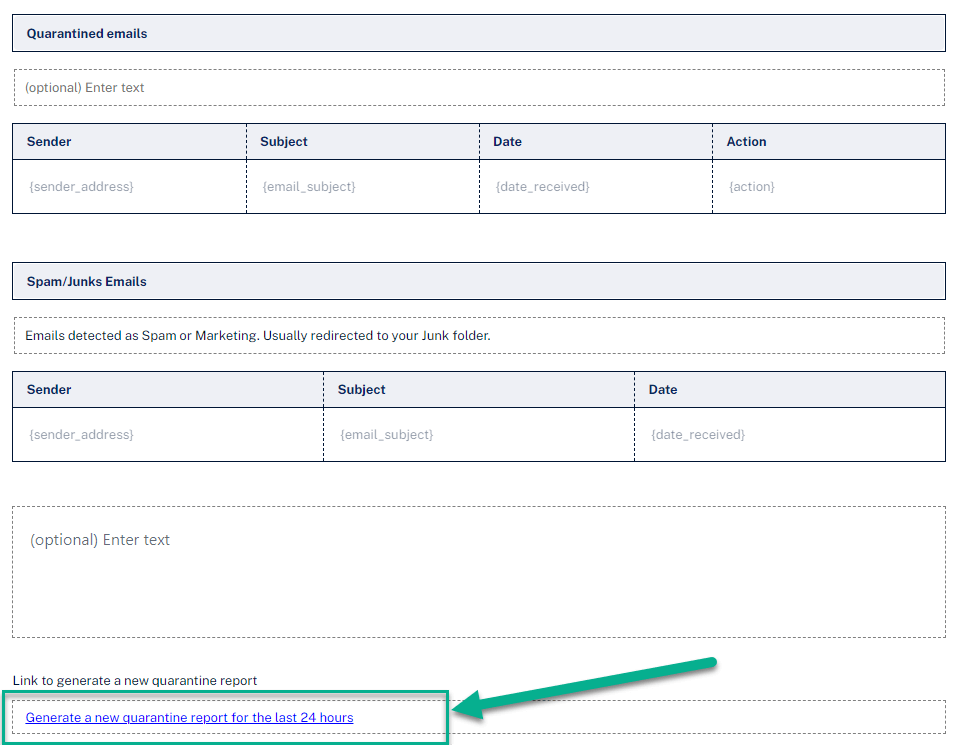The width and height of the screenshot is (958, 745).
Task: Click the Subject column header in quarantined table
Action: (363, 142)
